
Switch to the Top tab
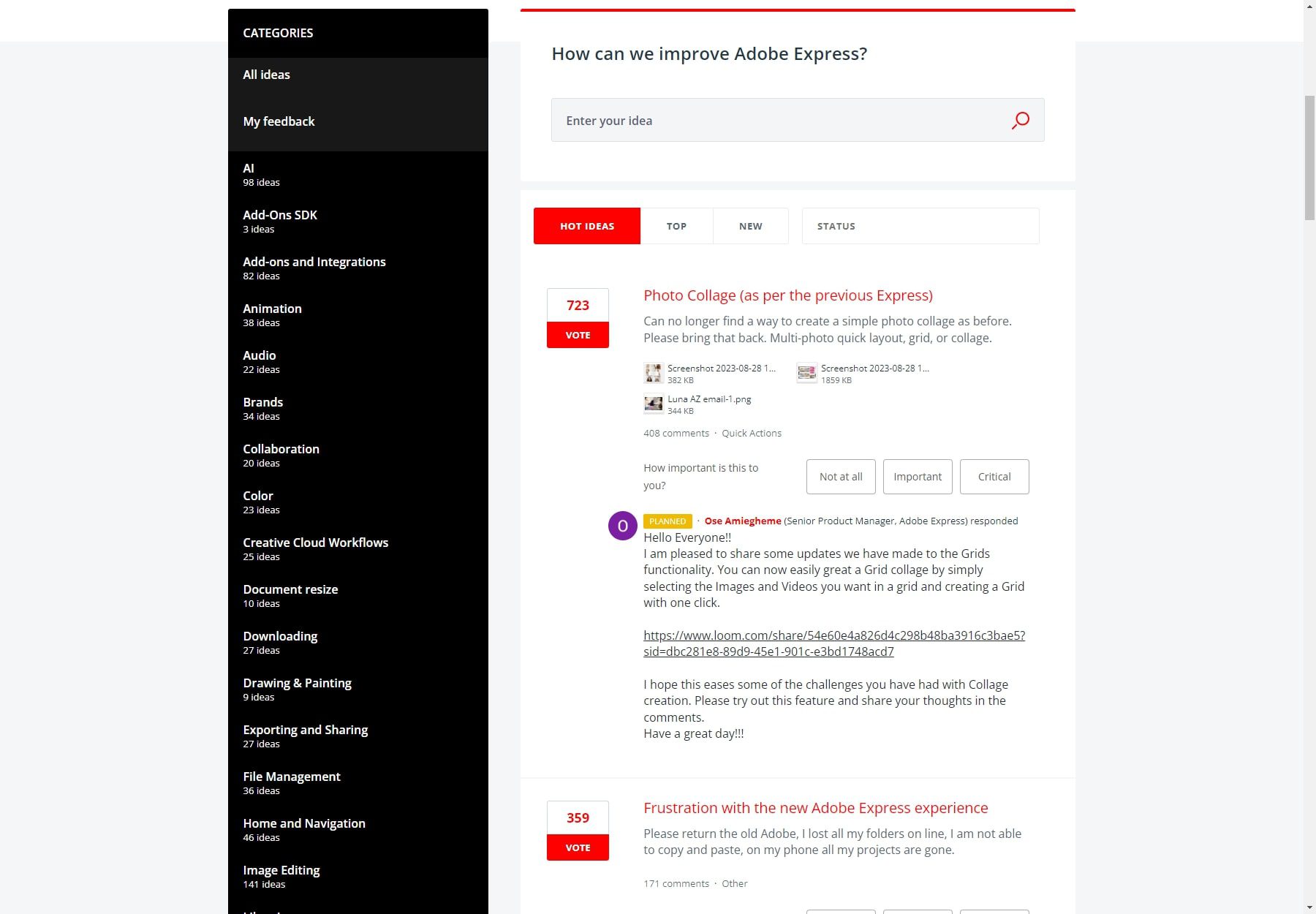(x=676, y=226)
